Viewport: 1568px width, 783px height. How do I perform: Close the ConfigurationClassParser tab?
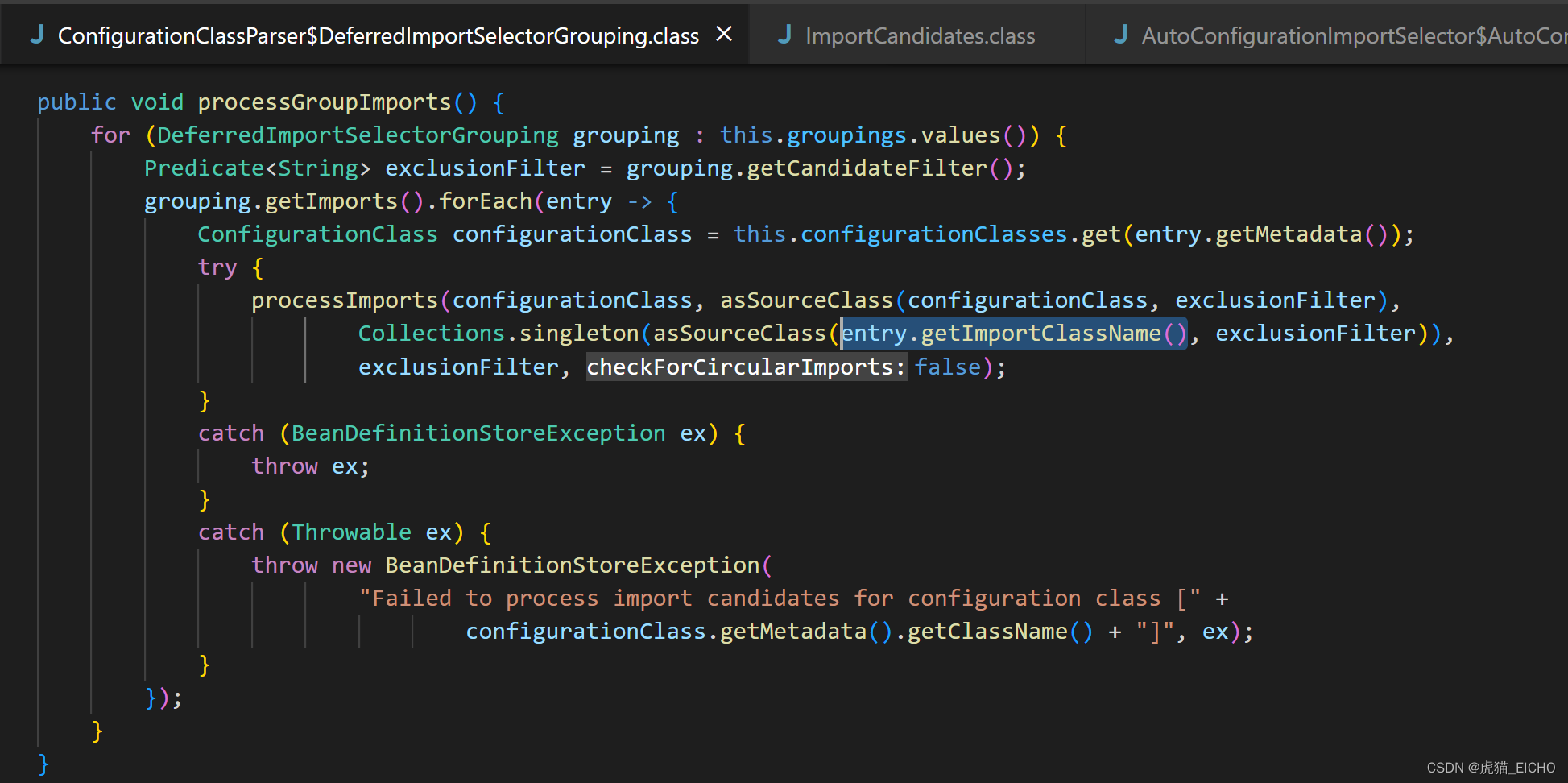coord(723,33)
